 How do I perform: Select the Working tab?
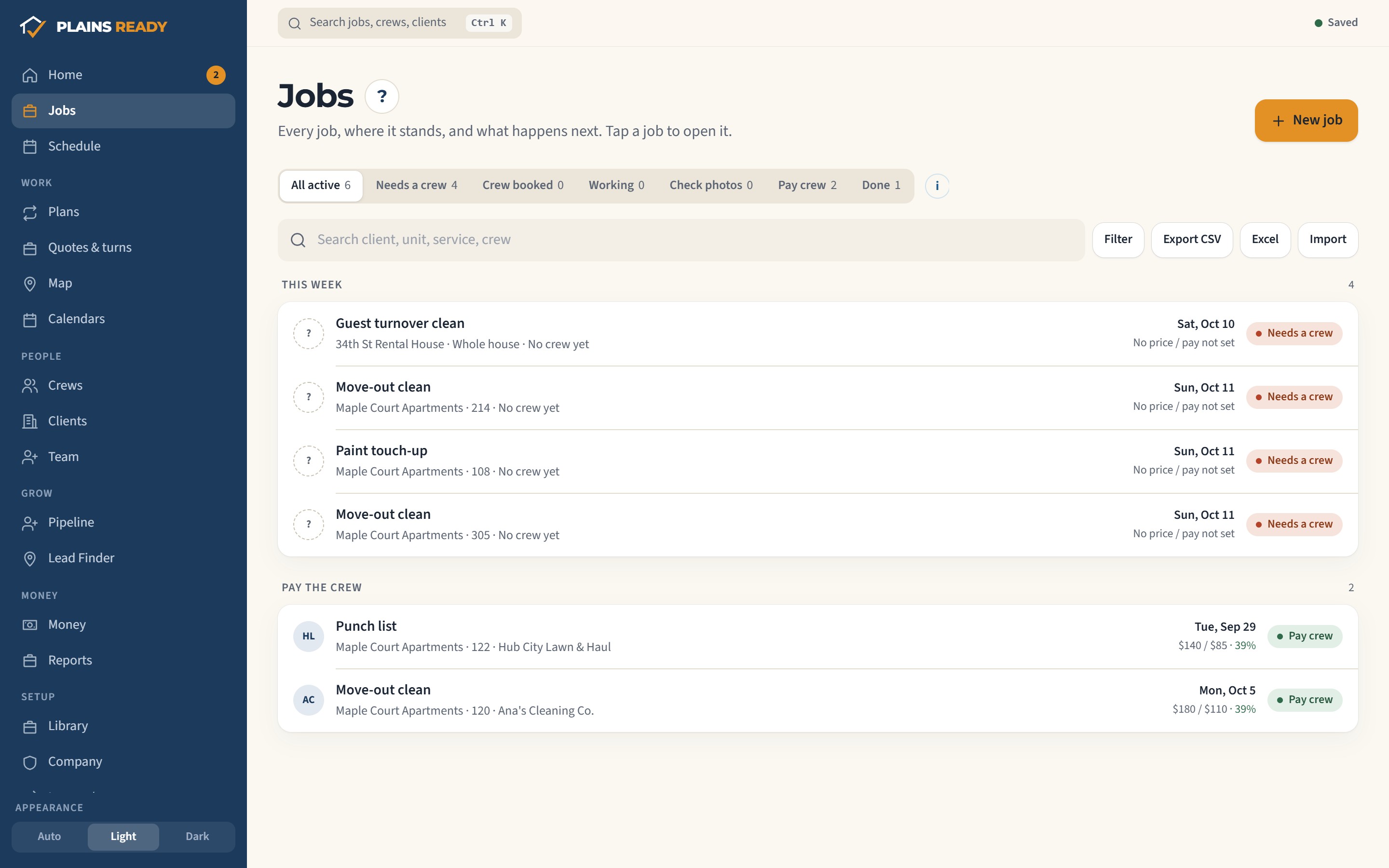click(x=616, y=186)
